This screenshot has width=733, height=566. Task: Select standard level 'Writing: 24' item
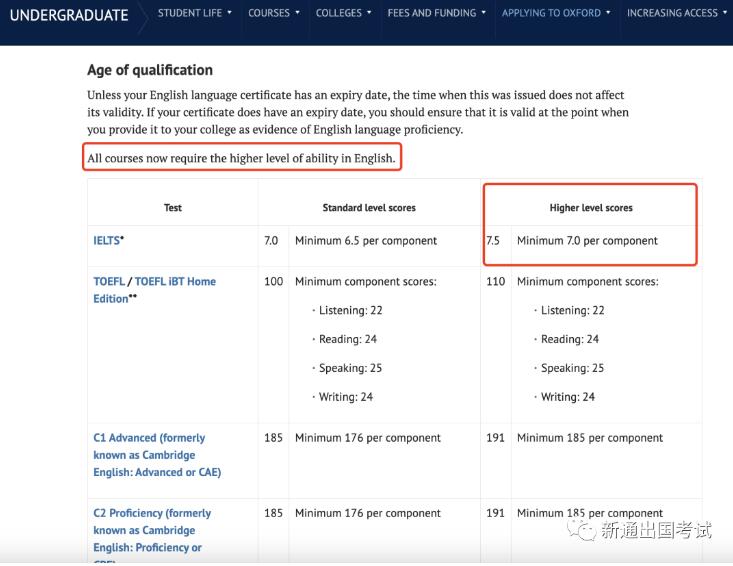346,397
